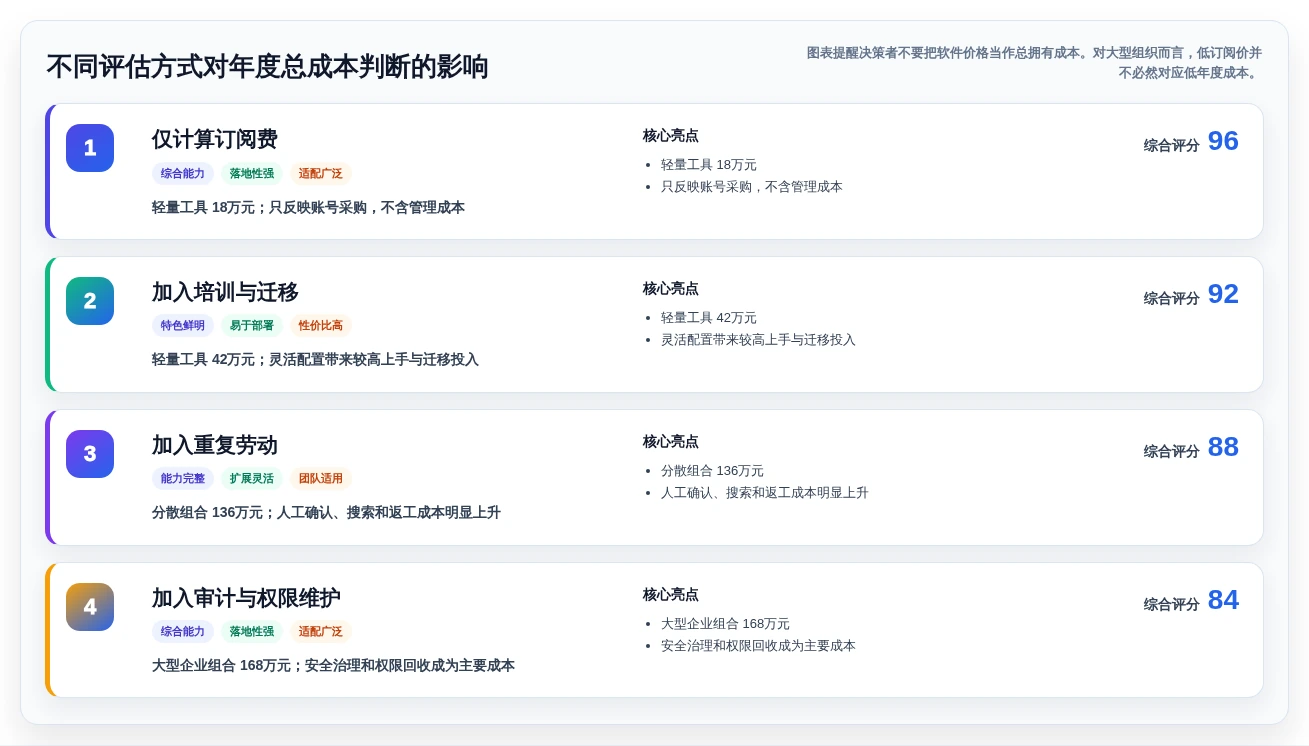Click the bullet 灵活配置带来较高上手与迁移投入

pos(758,340)
